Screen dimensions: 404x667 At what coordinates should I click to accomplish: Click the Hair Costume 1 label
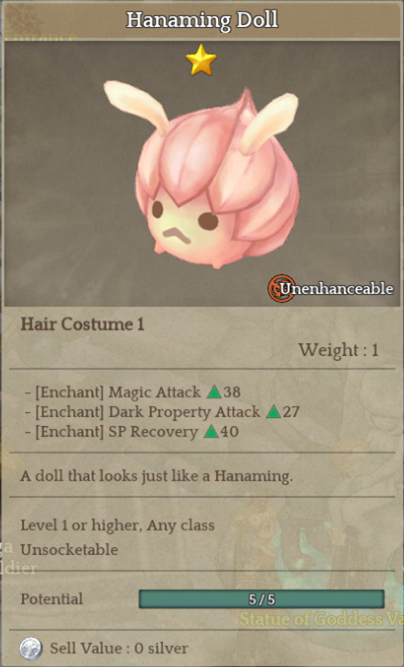pyautogui.click(x=83, y=324)
